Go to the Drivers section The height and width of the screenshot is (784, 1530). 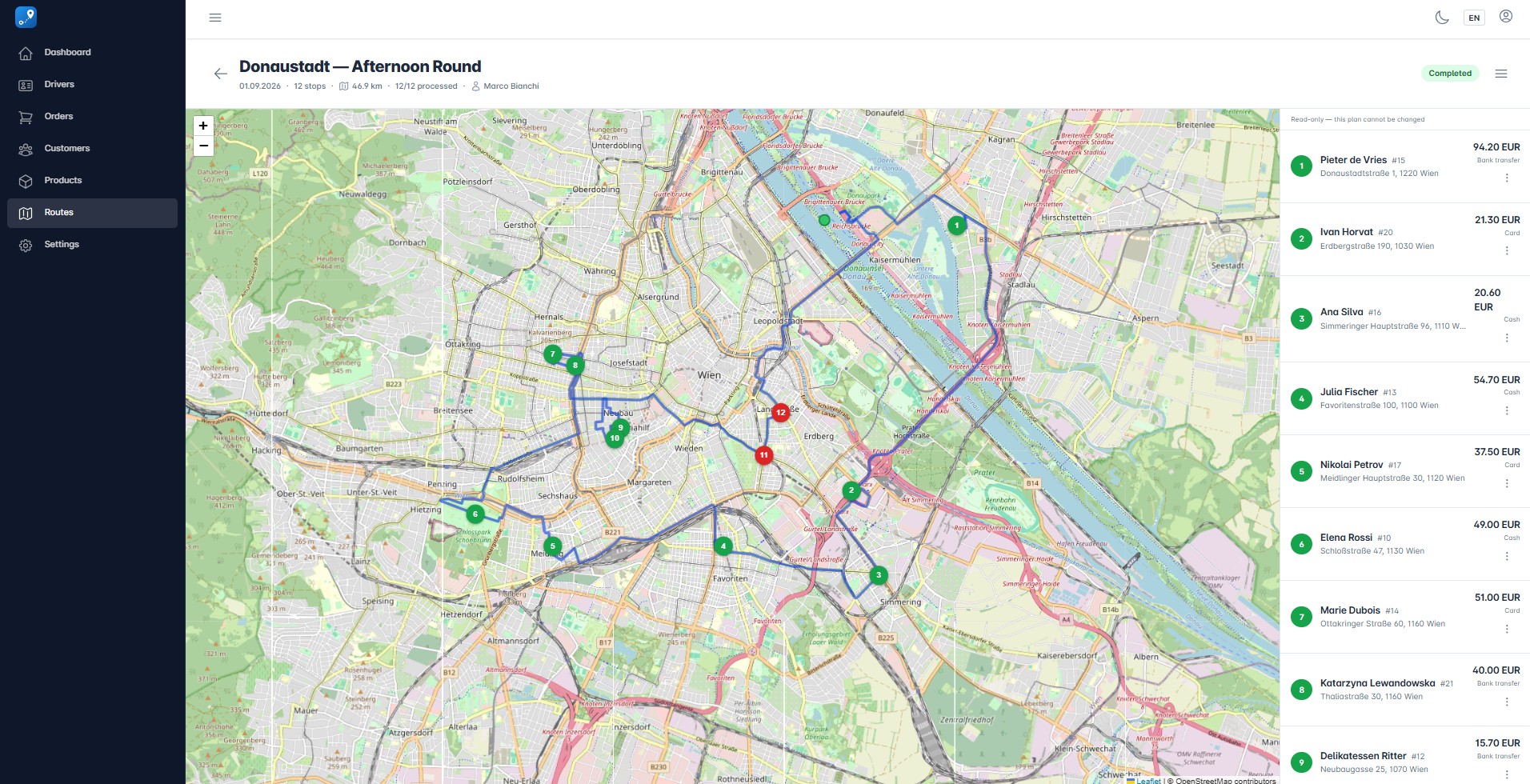point(92,85)
